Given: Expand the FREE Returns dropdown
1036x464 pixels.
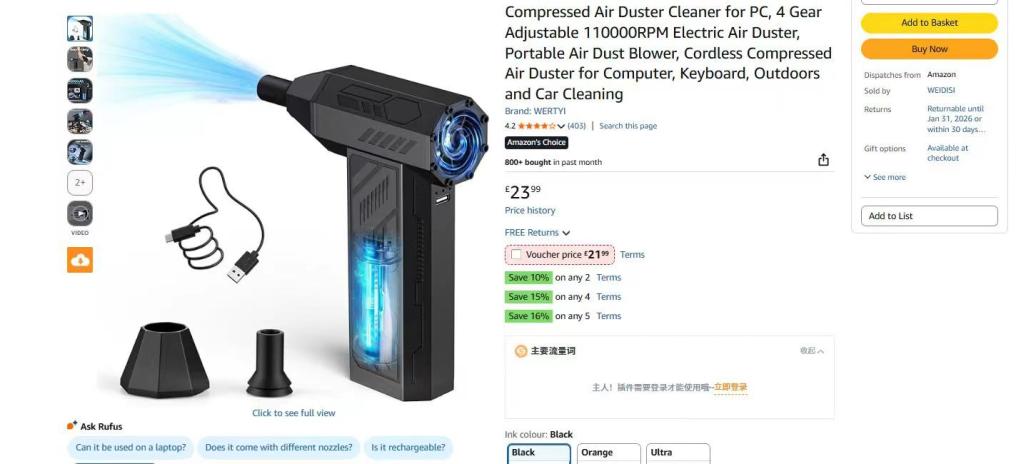Looking at the screenshot, I should 537,233.
